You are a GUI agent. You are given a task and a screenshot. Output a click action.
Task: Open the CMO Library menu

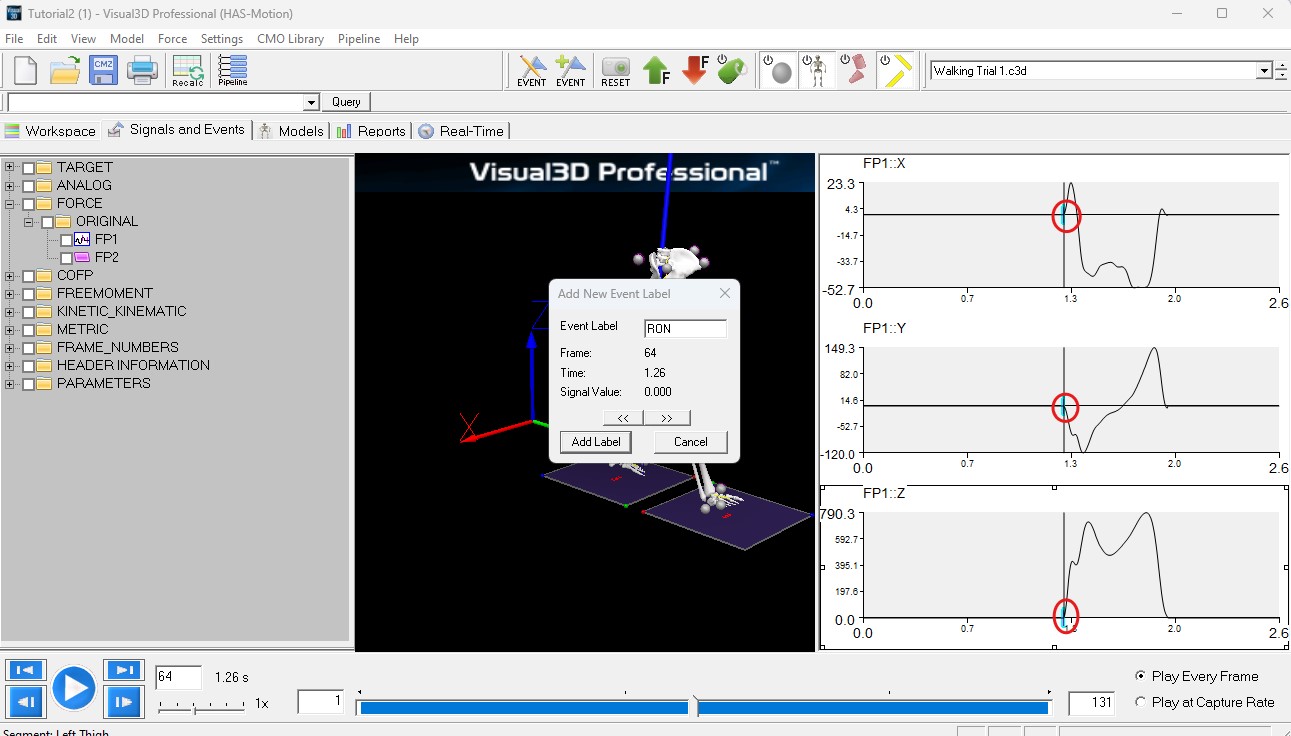[x=290, y=38]
